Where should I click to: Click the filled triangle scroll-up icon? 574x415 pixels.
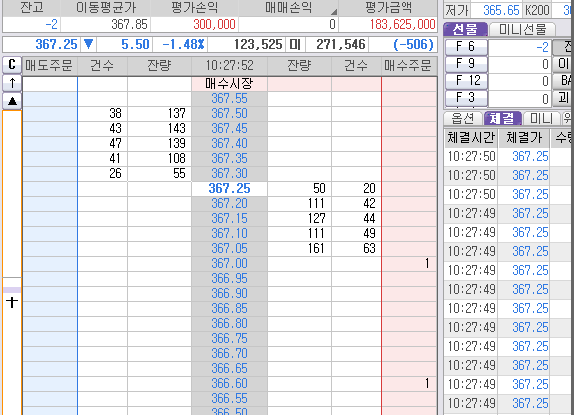tap(12, 101)
